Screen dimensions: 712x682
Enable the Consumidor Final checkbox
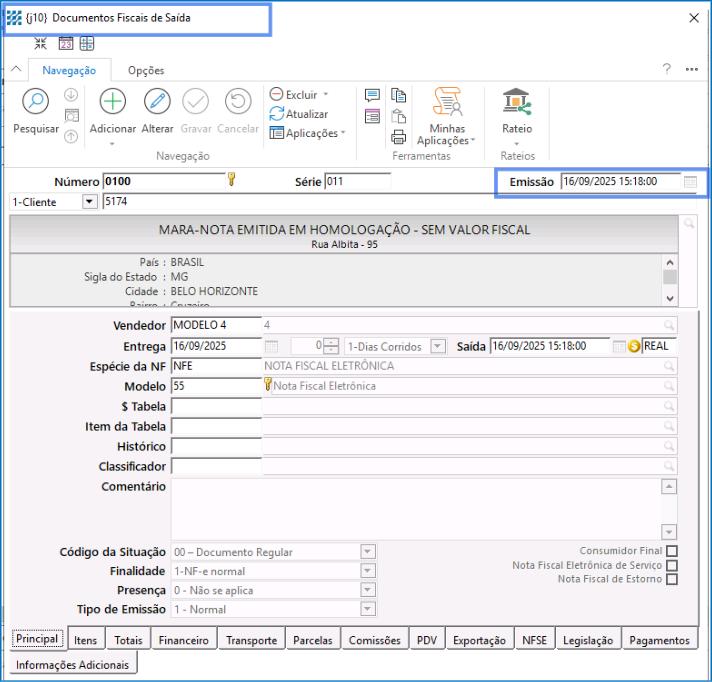coord(672,551)
